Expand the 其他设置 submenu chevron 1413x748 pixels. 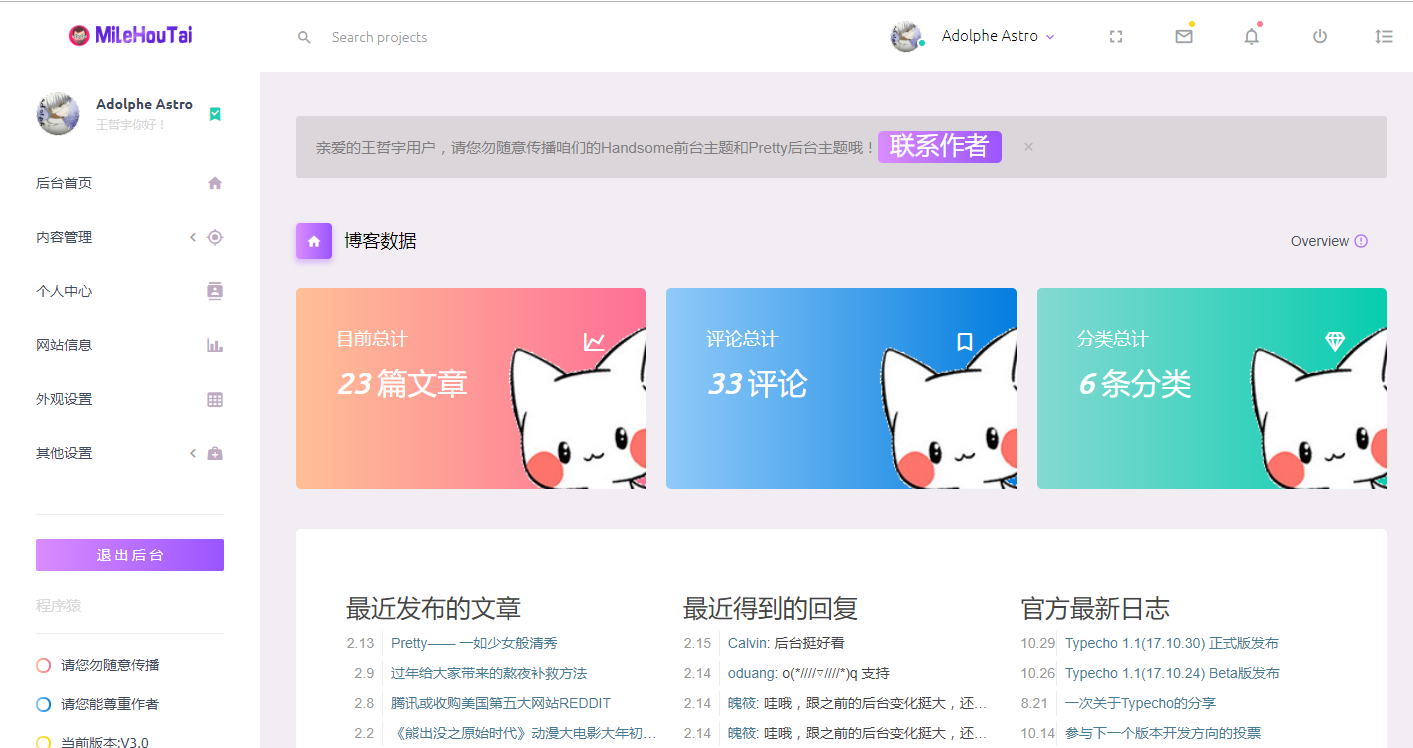click(193, 453)
